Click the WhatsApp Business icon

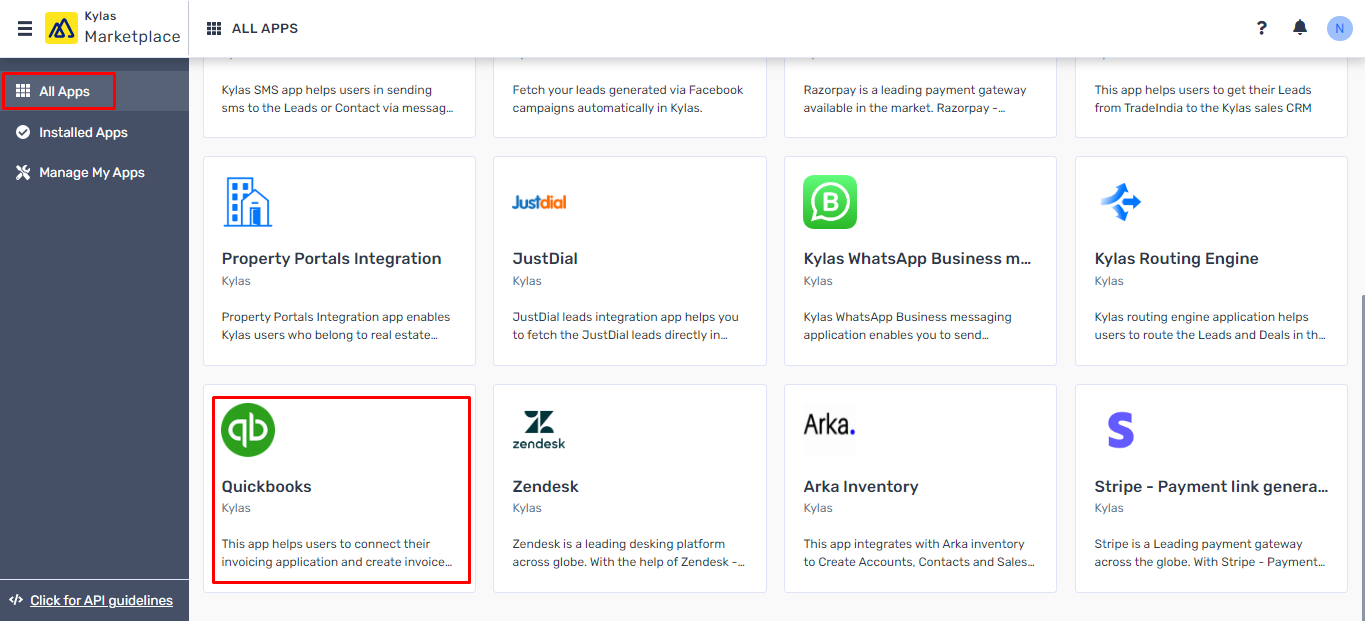pyautogui.click(x=830, y=202)
